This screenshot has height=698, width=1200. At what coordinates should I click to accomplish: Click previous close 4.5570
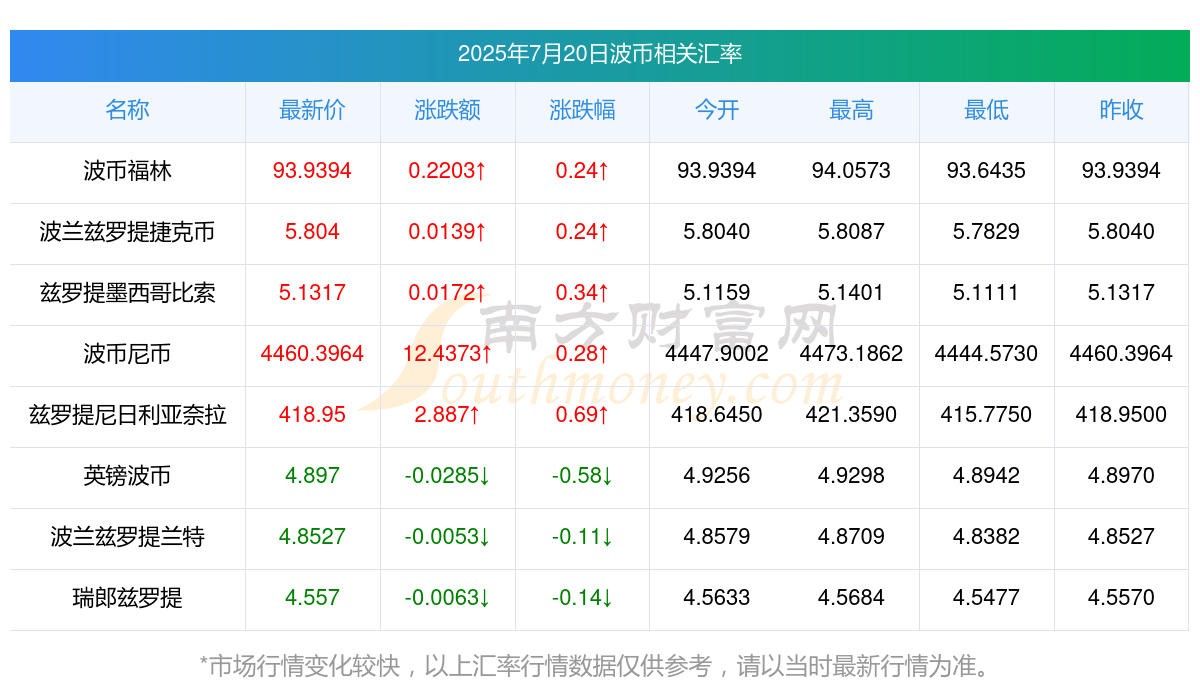[1121, 598]
